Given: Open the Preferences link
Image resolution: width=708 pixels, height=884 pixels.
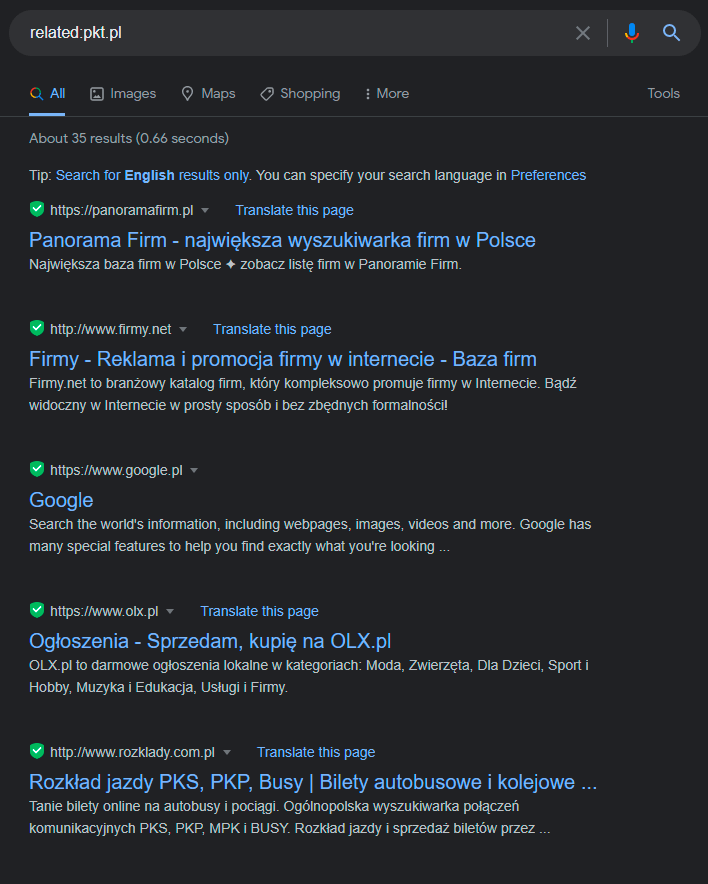Looking at the screenshot, I should (548, 175).
